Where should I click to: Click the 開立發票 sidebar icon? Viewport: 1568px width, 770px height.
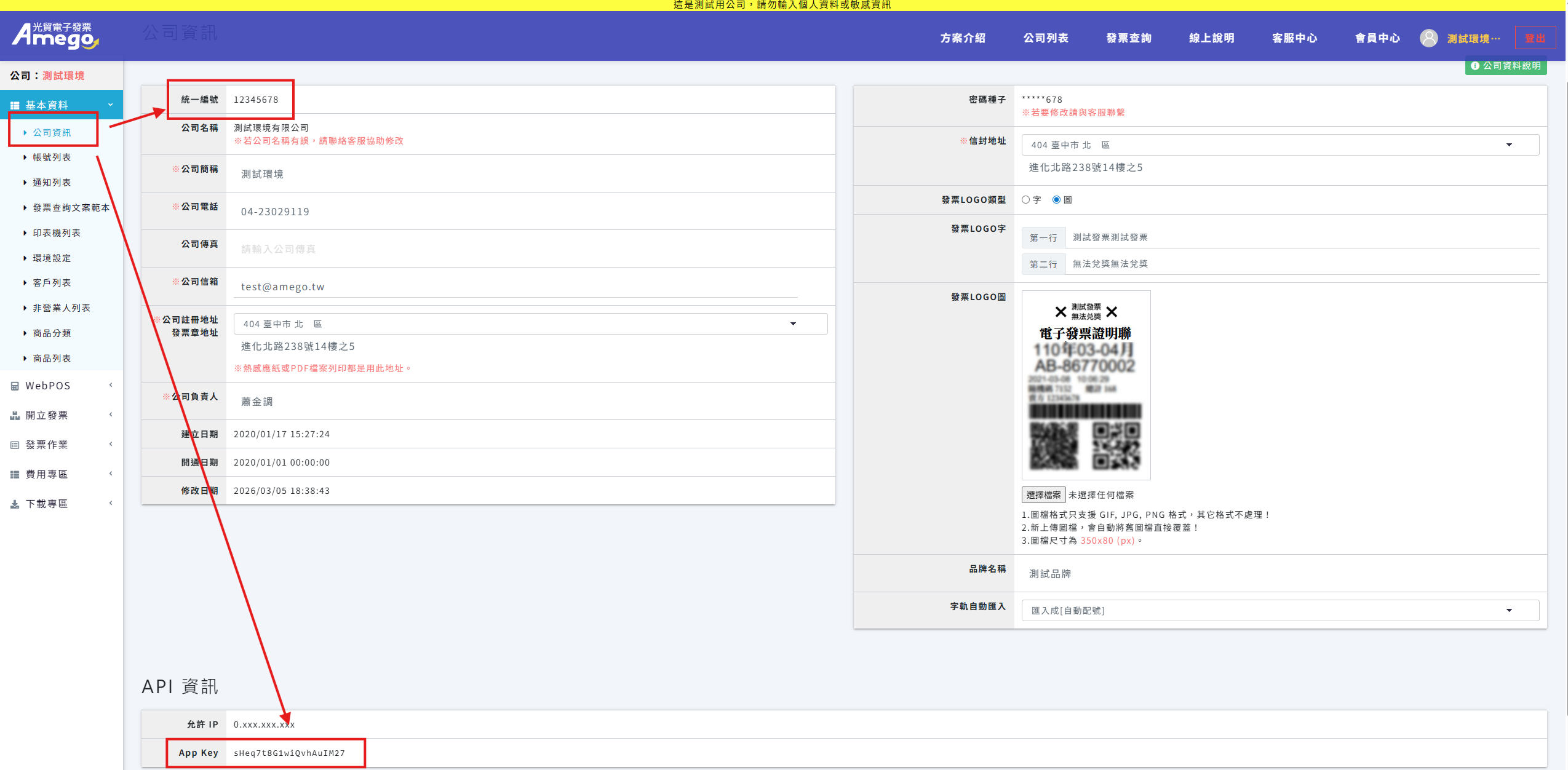15,416
